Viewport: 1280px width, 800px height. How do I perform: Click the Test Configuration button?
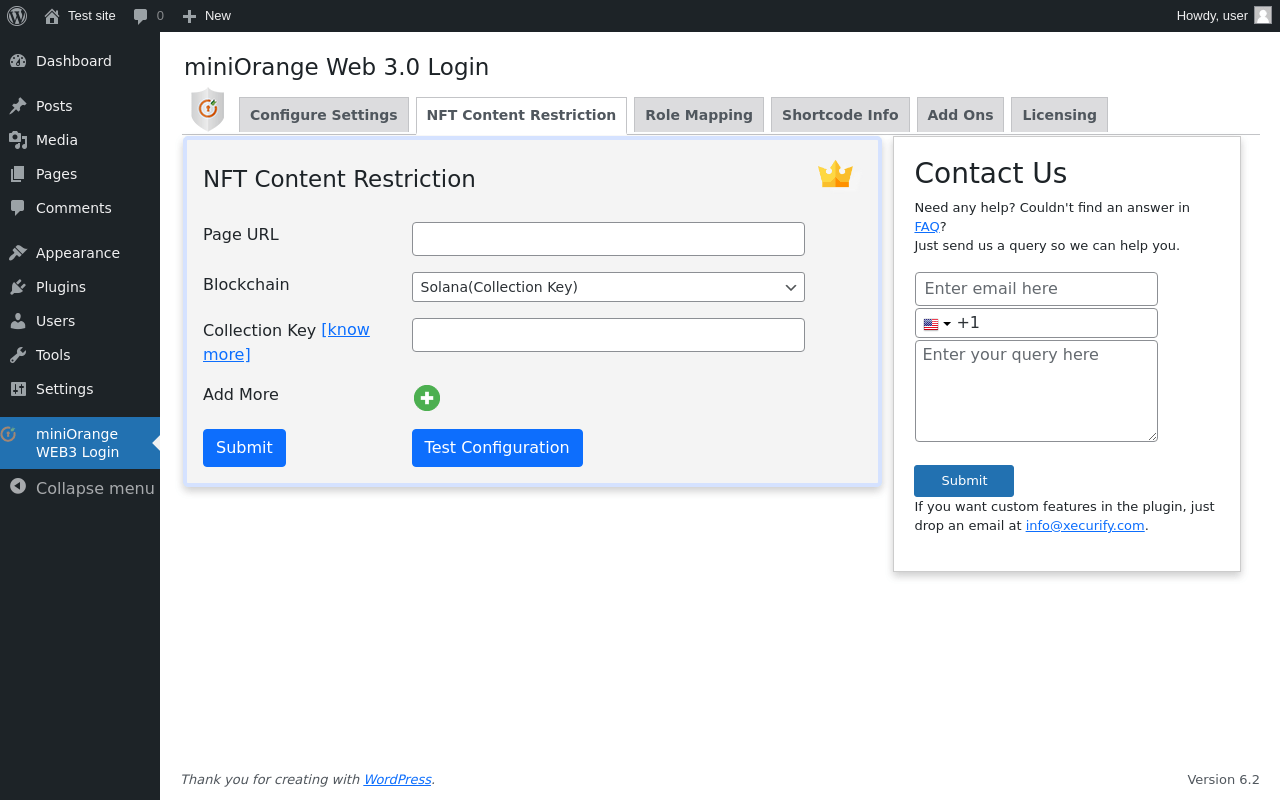(497, 448)
